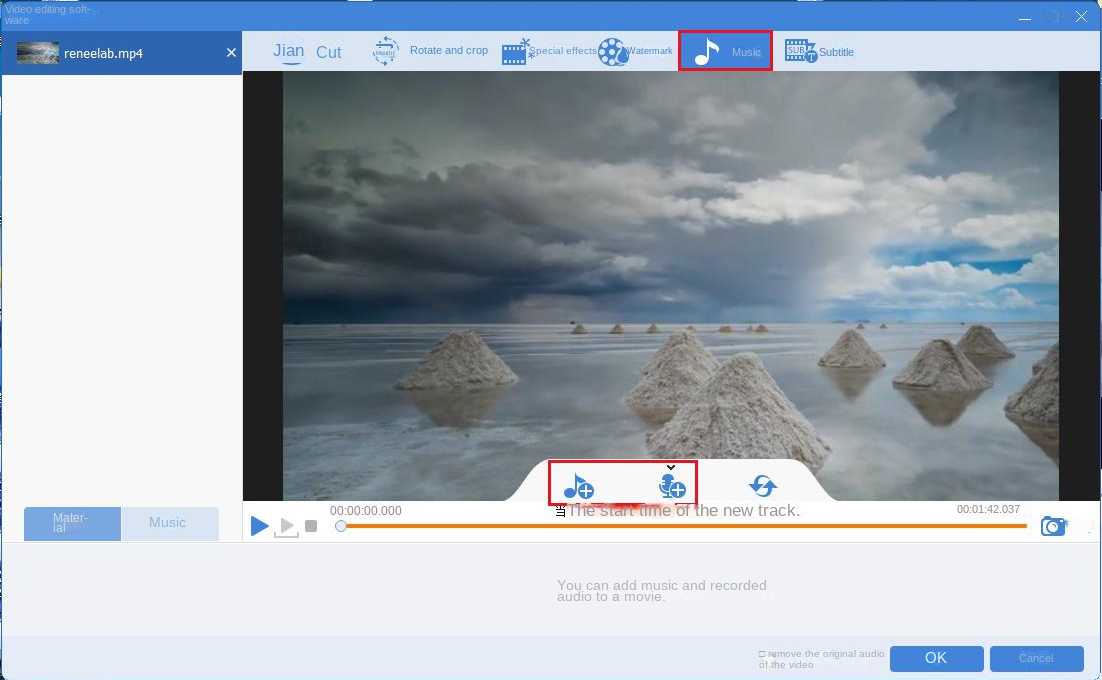The height and width of the screenshot is (680, 1102).
Task: Play the video with the play button
Action: 259,526
